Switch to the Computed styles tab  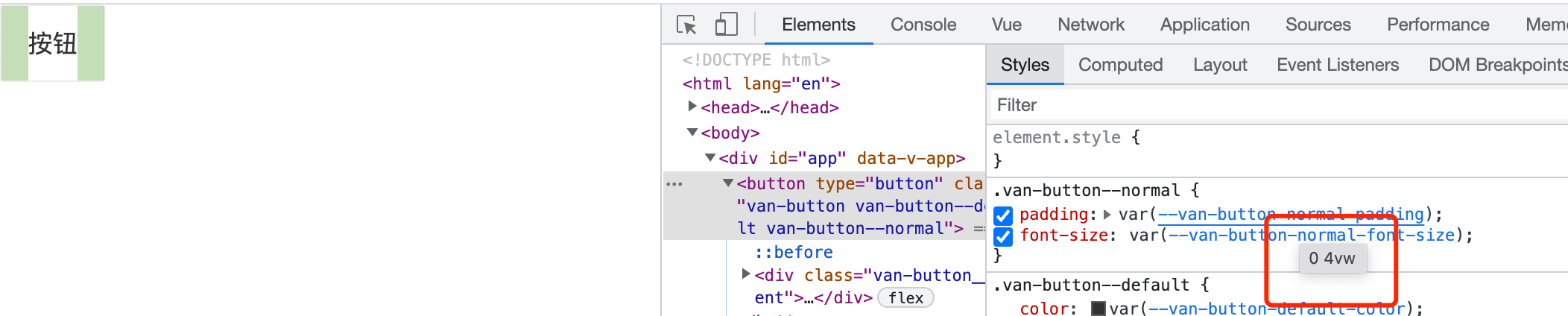pos(1120,65)
